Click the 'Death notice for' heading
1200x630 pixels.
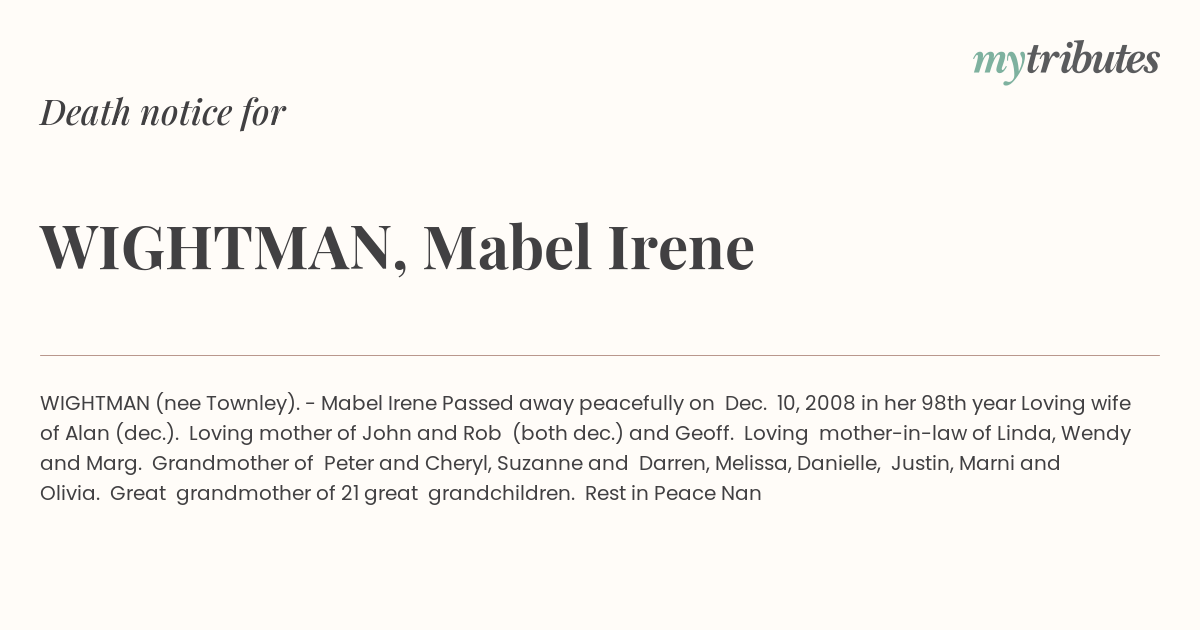tap(163, 113)
